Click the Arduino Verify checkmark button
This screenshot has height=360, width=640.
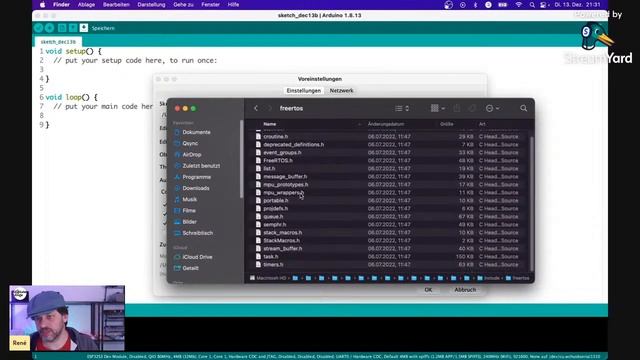[38, 28]
